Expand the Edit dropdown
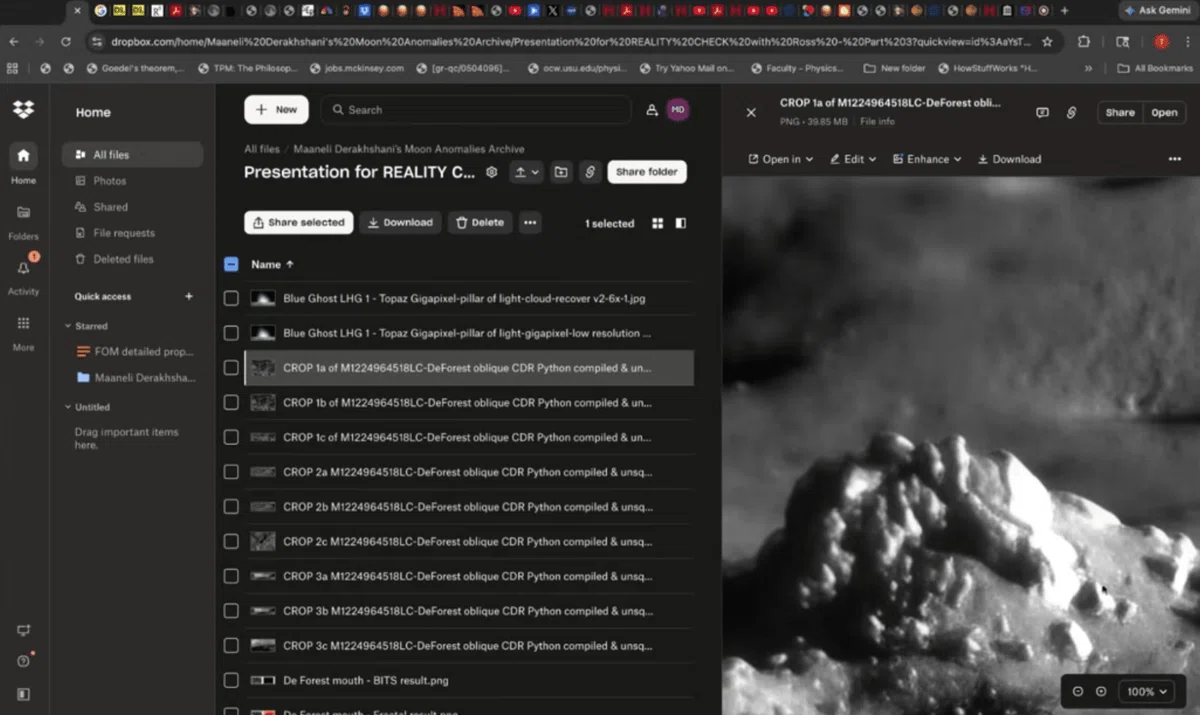 (853, 159)
